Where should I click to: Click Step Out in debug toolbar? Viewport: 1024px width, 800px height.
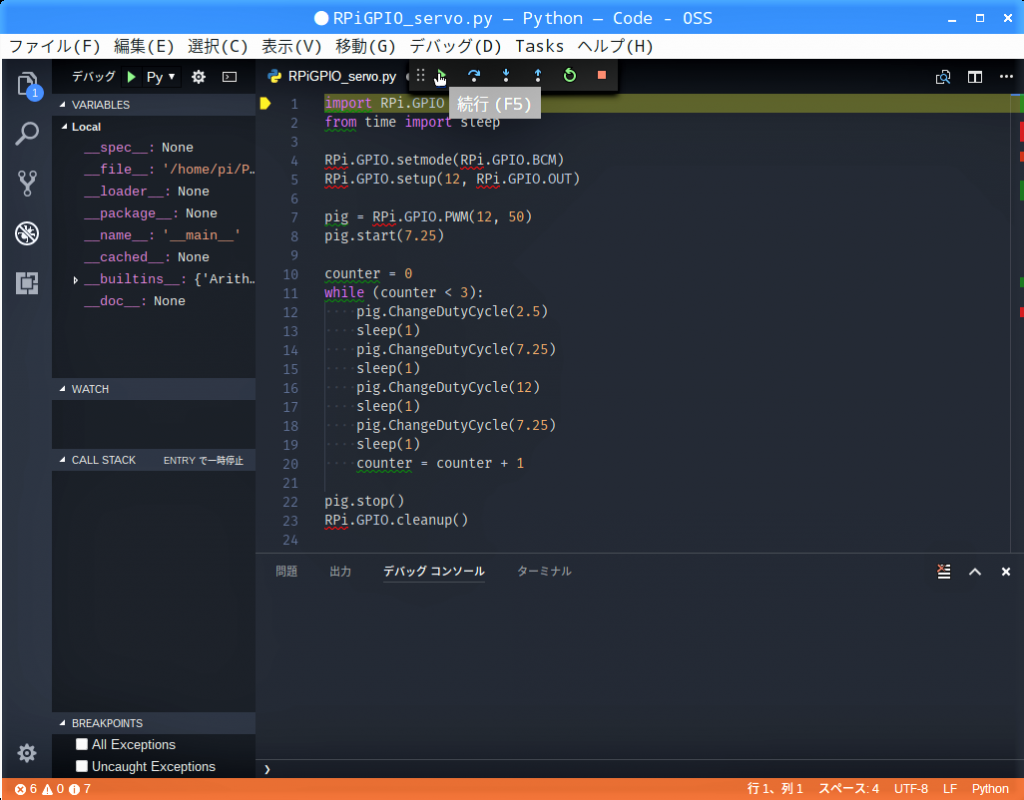[x=537, y=76]
